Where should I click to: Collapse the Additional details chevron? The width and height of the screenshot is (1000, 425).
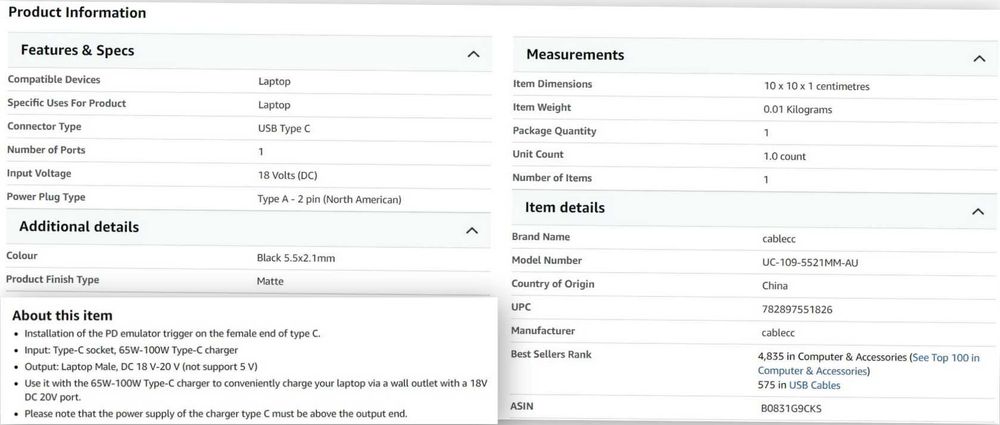point(472,230)
